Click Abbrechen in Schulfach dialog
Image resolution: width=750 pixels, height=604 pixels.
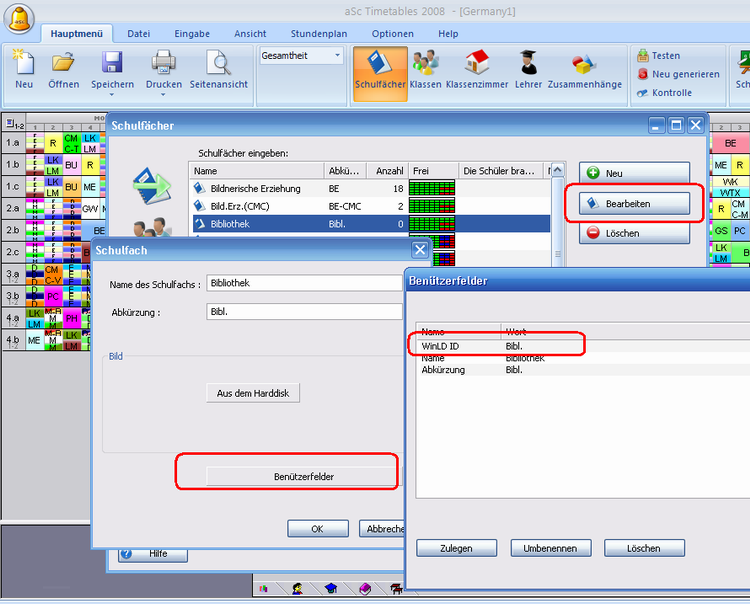tap(383, 529)
